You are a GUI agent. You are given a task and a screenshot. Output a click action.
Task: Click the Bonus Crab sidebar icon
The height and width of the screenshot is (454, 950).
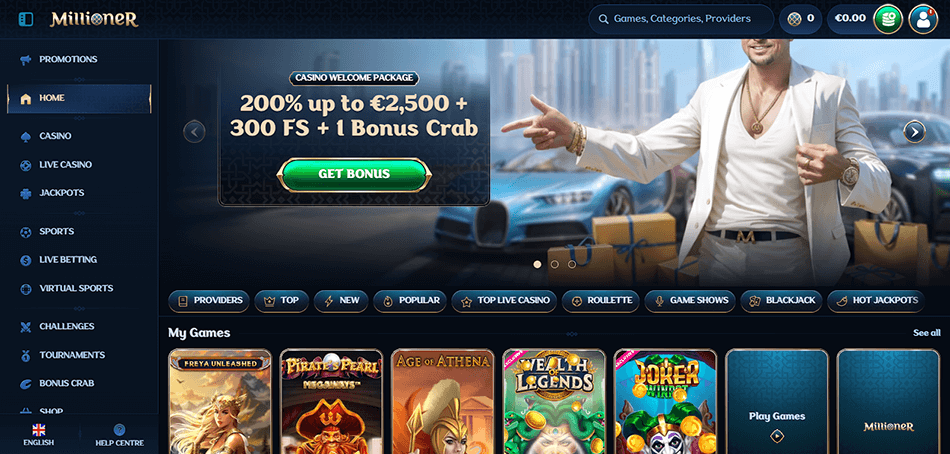point(25,384)
